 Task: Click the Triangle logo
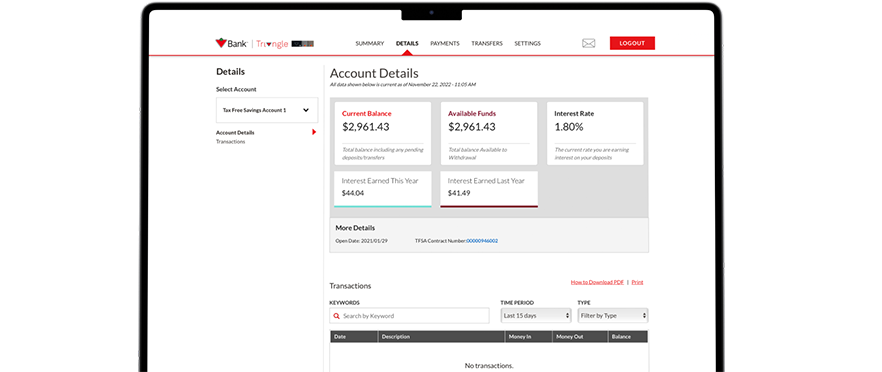[x=272, y=44]
